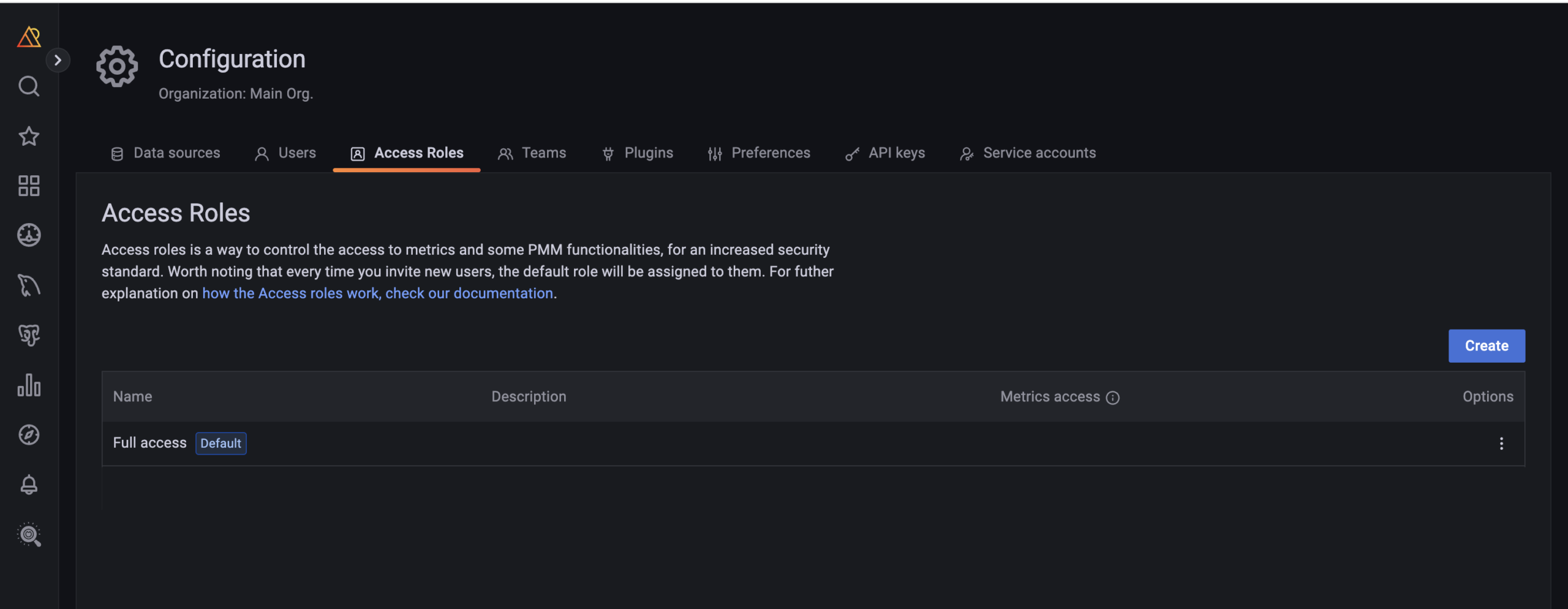
Task: Click the PMM home logo icon
Action: 29,37
